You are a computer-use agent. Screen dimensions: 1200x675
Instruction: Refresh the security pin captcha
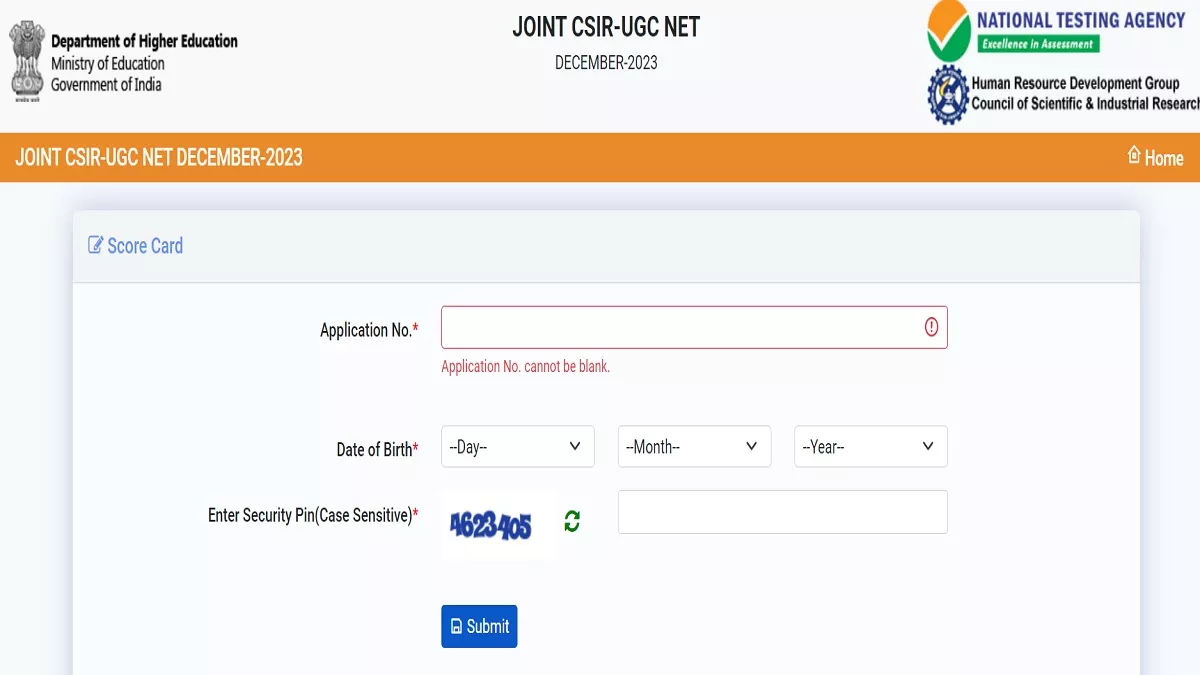click(x=572, y=521)
